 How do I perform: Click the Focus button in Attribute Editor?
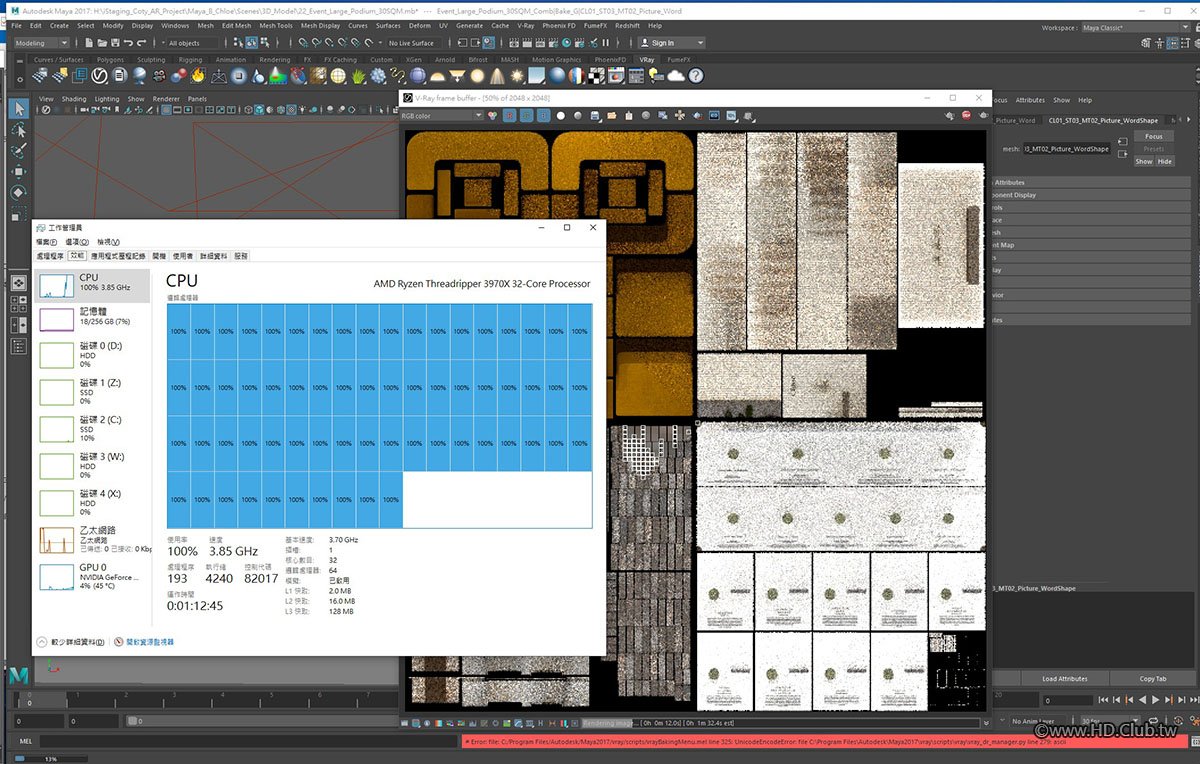tap(1153, 136)
